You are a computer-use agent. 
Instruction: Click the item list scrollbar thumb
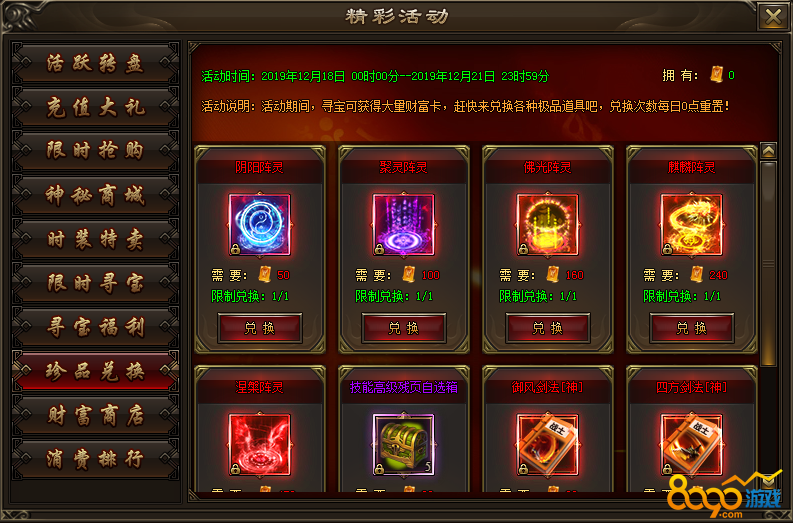pyautogui.click(x=769, y=263)
